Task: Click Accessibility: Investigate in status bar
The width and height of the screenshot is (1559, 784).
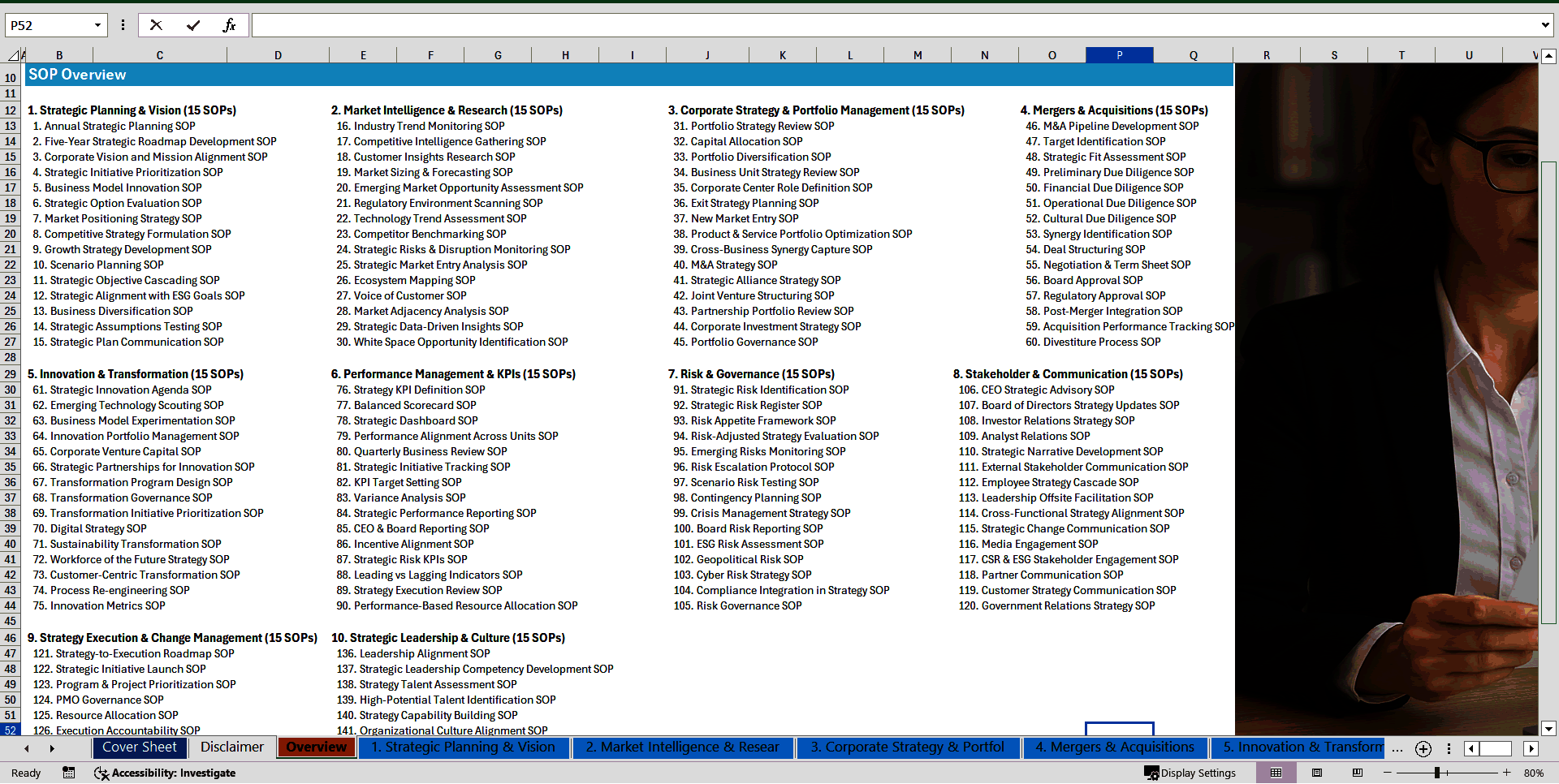Action: pos(166,773)
